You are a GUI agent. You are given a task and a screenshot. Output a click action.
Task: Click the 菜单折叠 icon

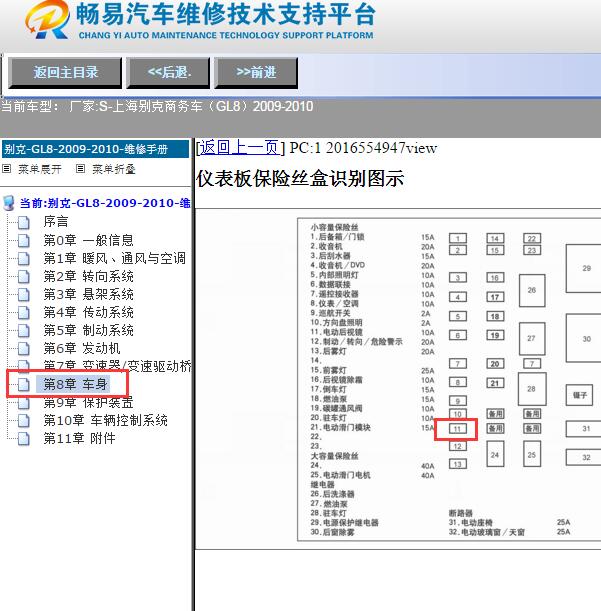(80, 169)
